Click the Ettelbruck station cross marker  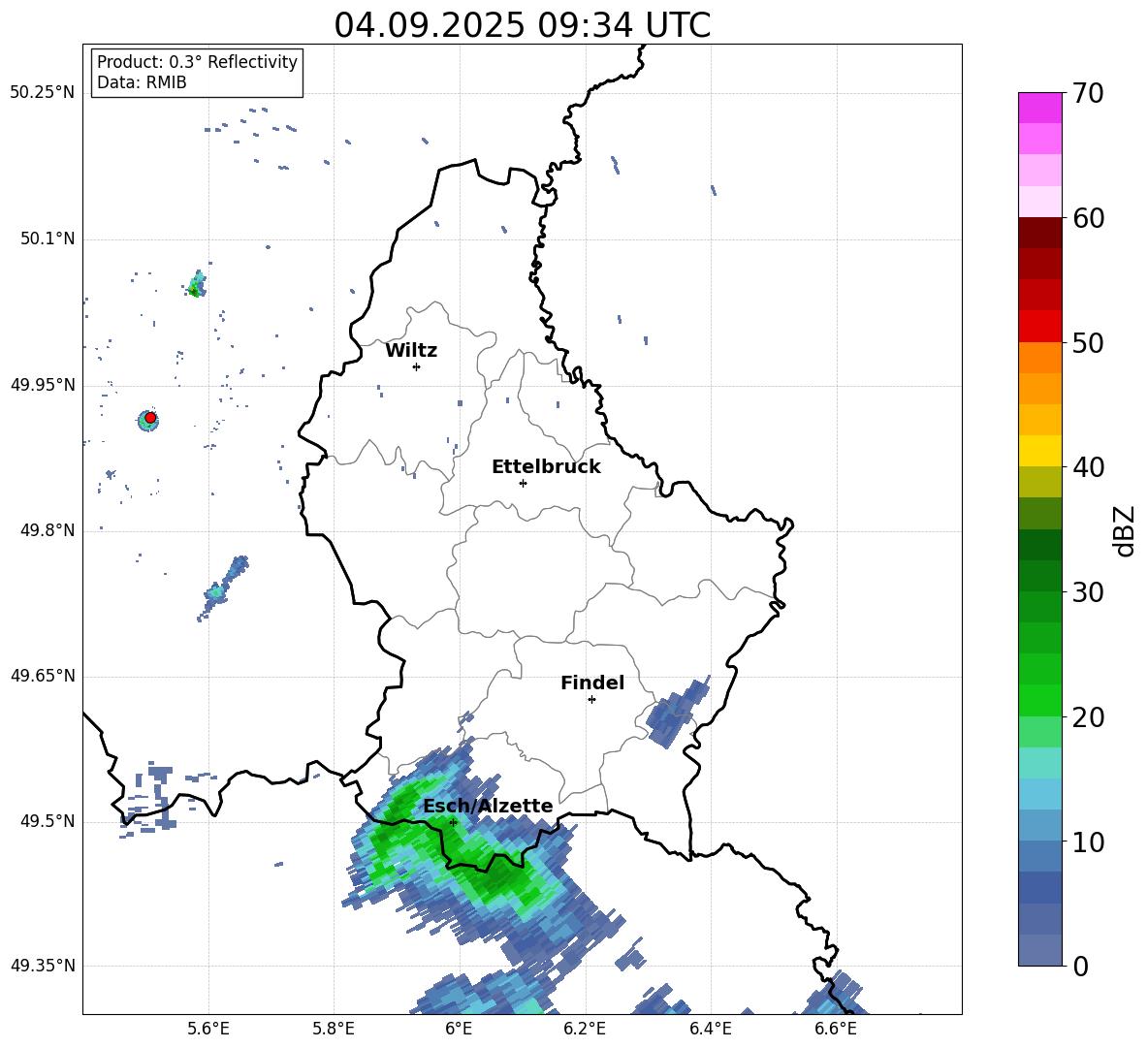(x=523, y=483)
